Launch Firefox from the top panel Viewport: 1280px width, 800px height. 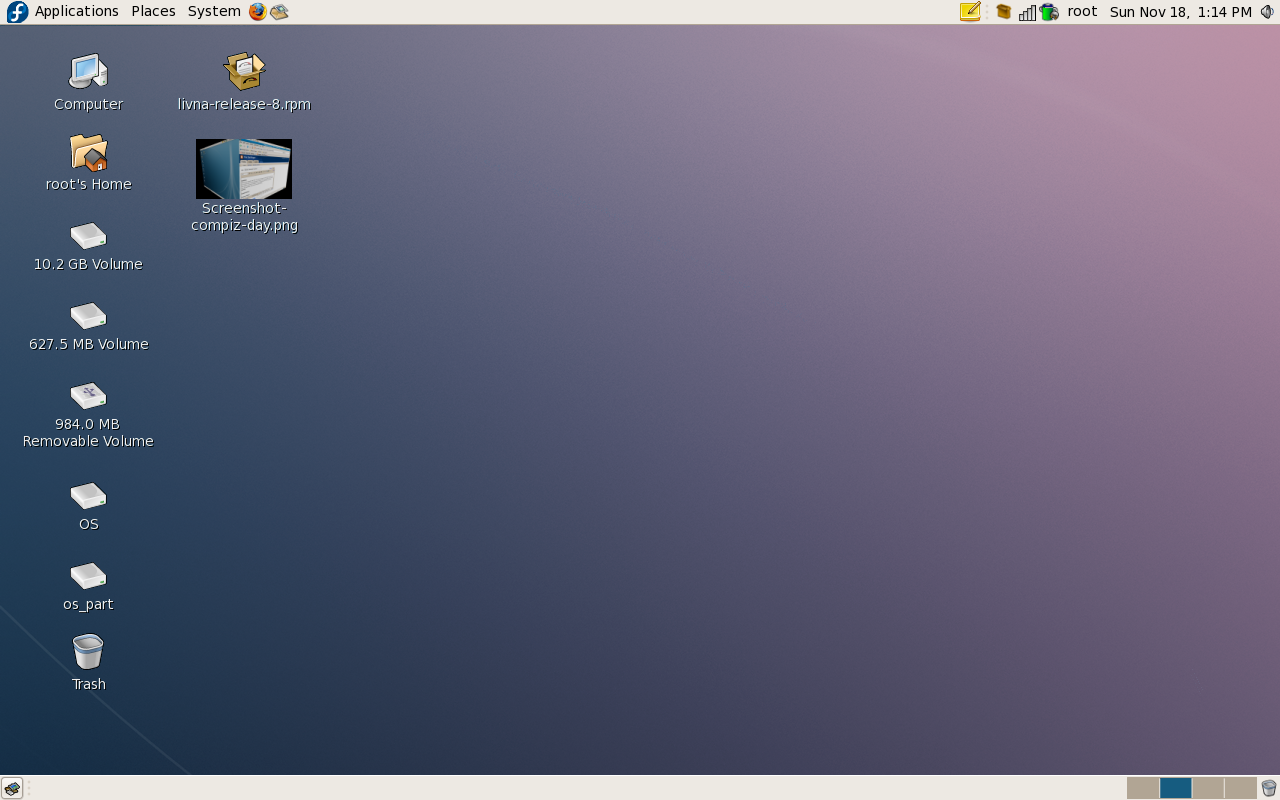pyautogui.click(x=258, y=12)
